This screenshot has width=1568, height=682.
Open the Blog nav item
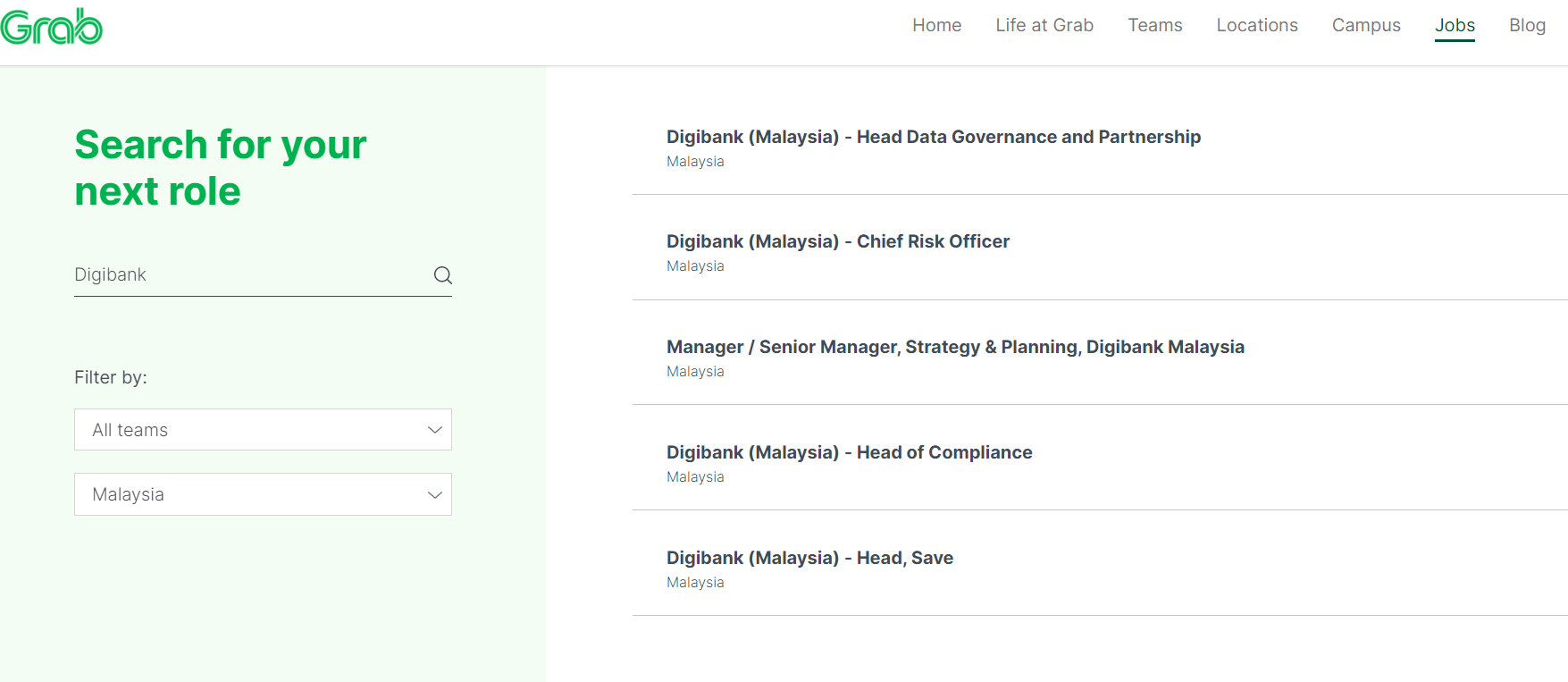point(1527,25)
